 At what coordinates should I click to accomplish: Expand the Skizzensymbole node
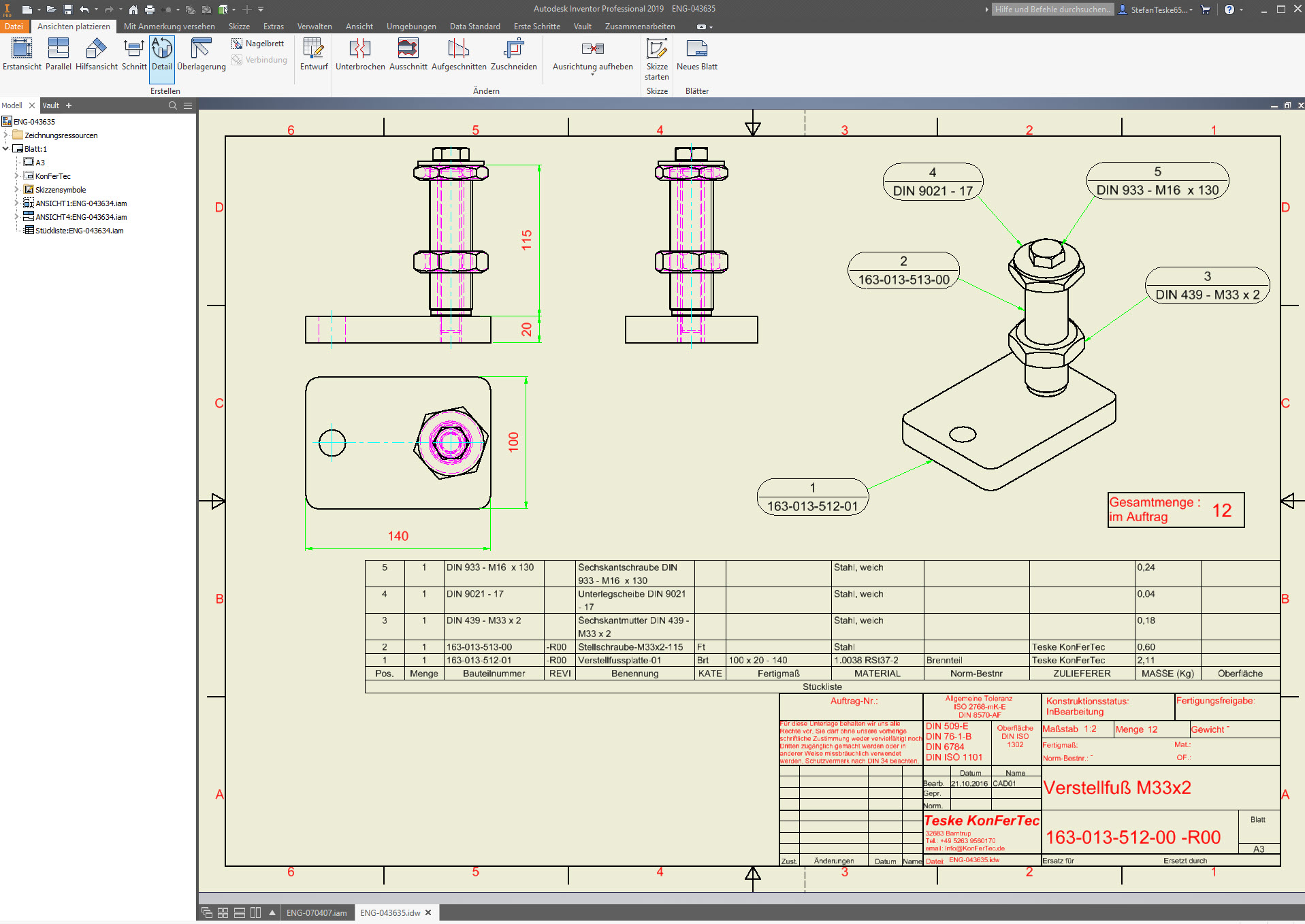(17, 190)
